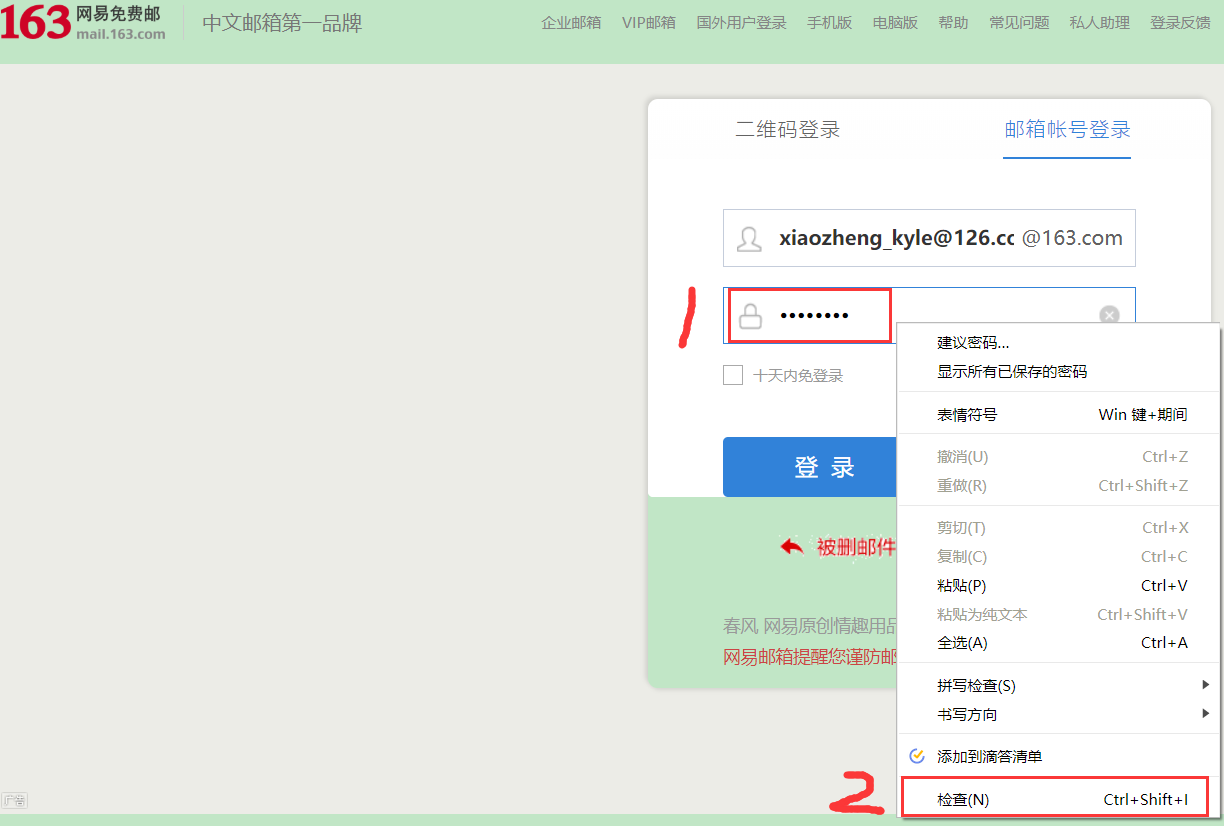
Task: Select 全选(A) in context menu
Action: [1060, 642]
